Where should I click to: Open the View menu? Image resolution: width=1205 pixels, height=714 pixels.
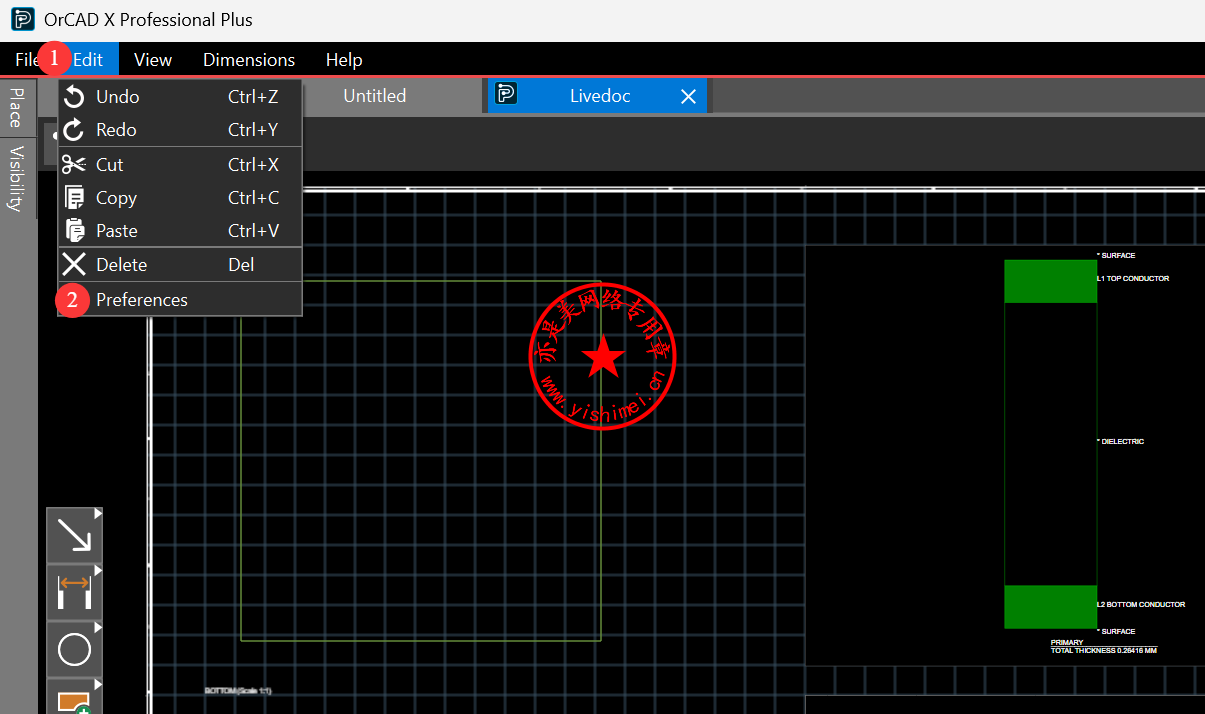tap(153, 60)
